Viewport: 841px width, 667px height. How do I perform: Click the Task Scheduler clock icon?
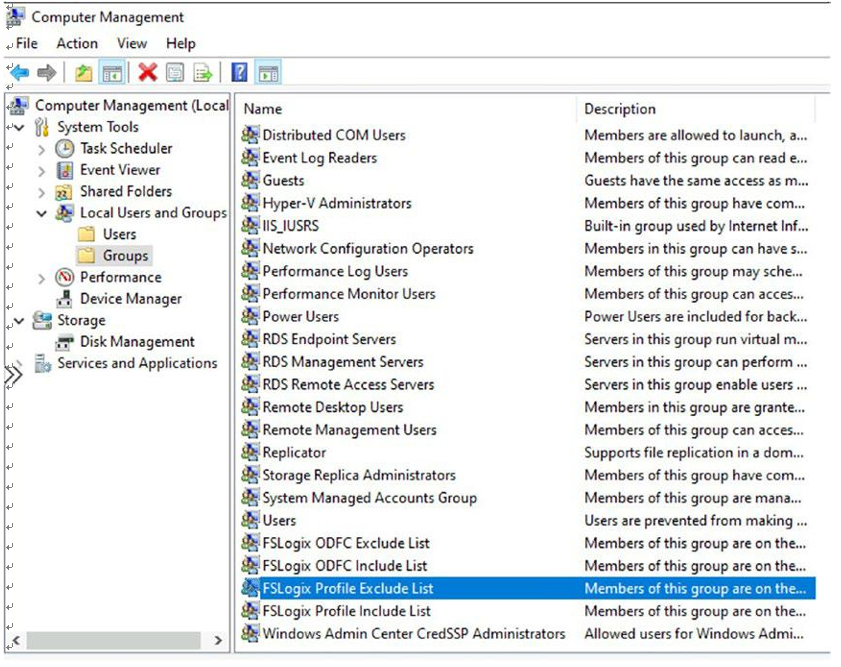click(65, 149)
